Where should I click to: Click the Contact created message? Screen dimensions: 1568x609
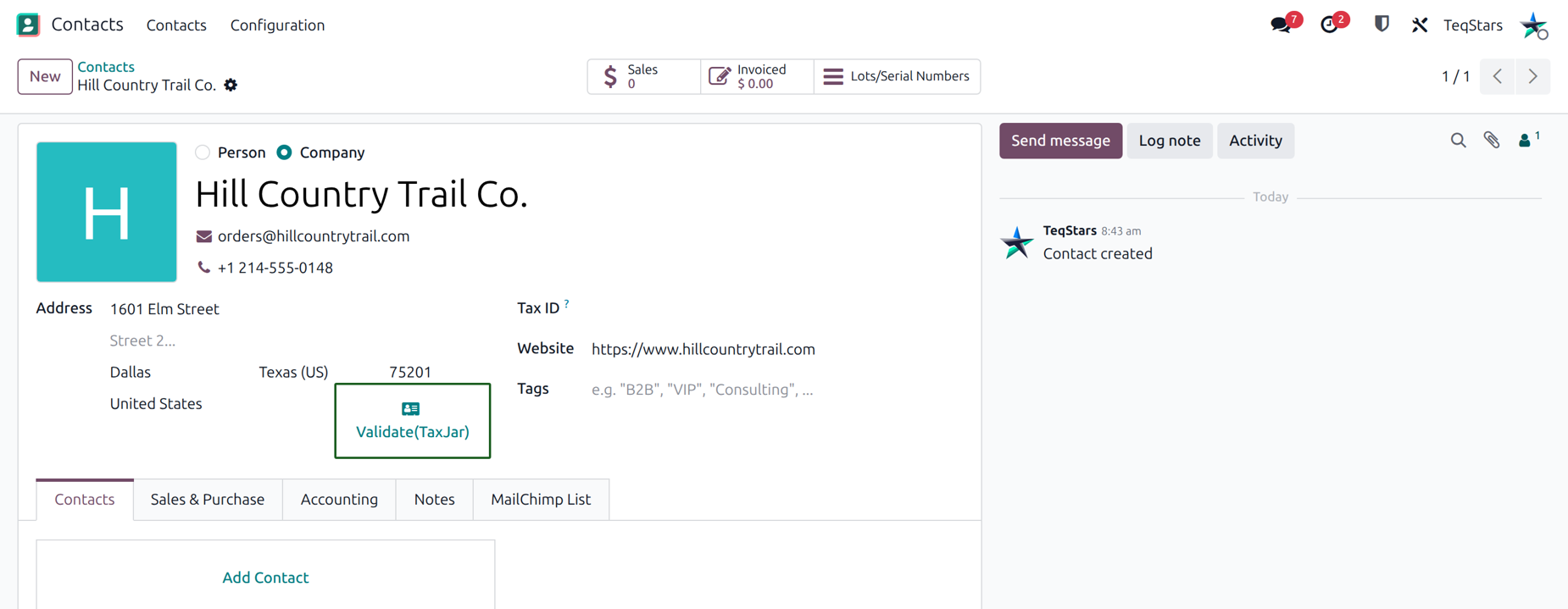pos(1098,253)
